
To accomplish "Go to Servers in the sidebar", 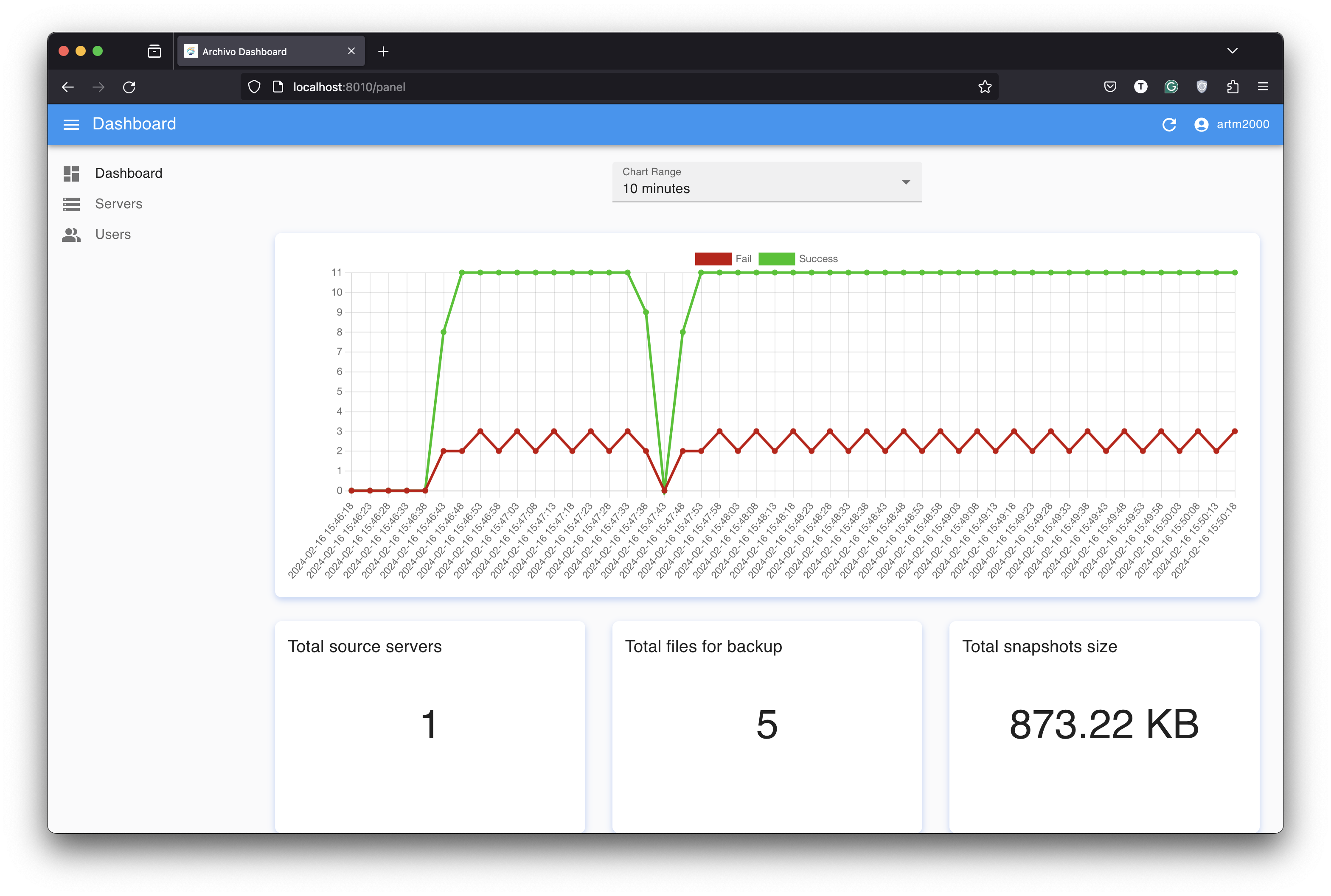I will point(118,204).
